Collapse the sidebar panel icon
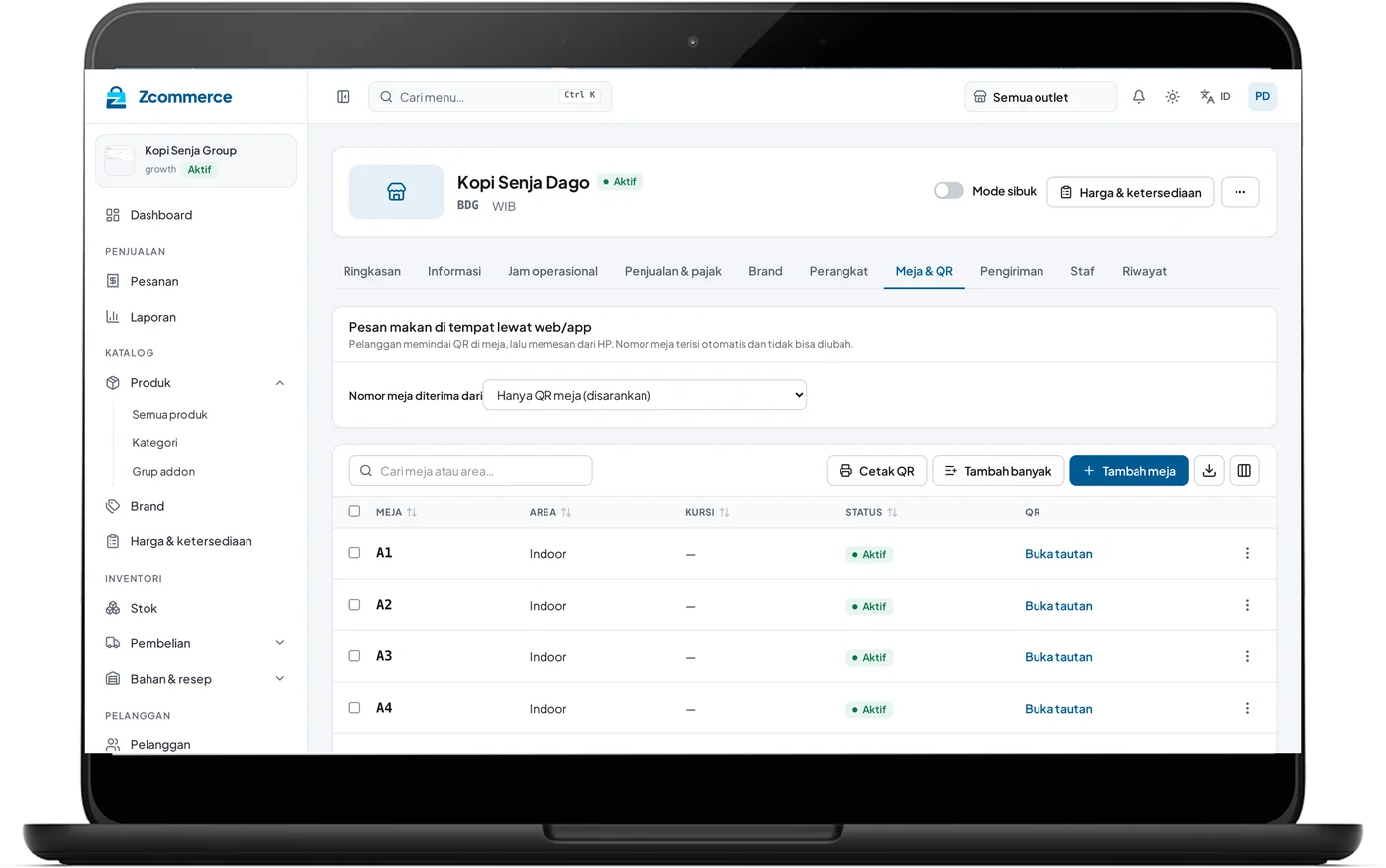The width and height of the screenshot is (1386, 868). click(344, 97)
